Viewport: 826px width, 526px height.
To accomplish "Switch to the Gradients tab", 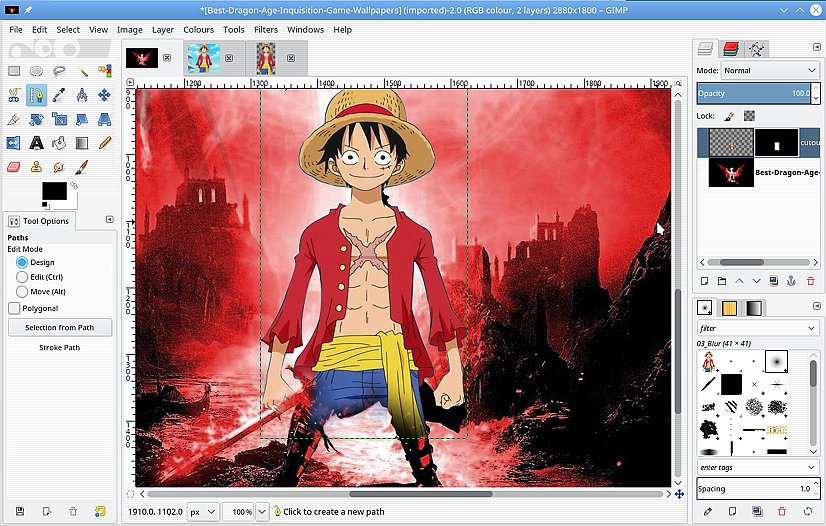I will pos(754,308).
